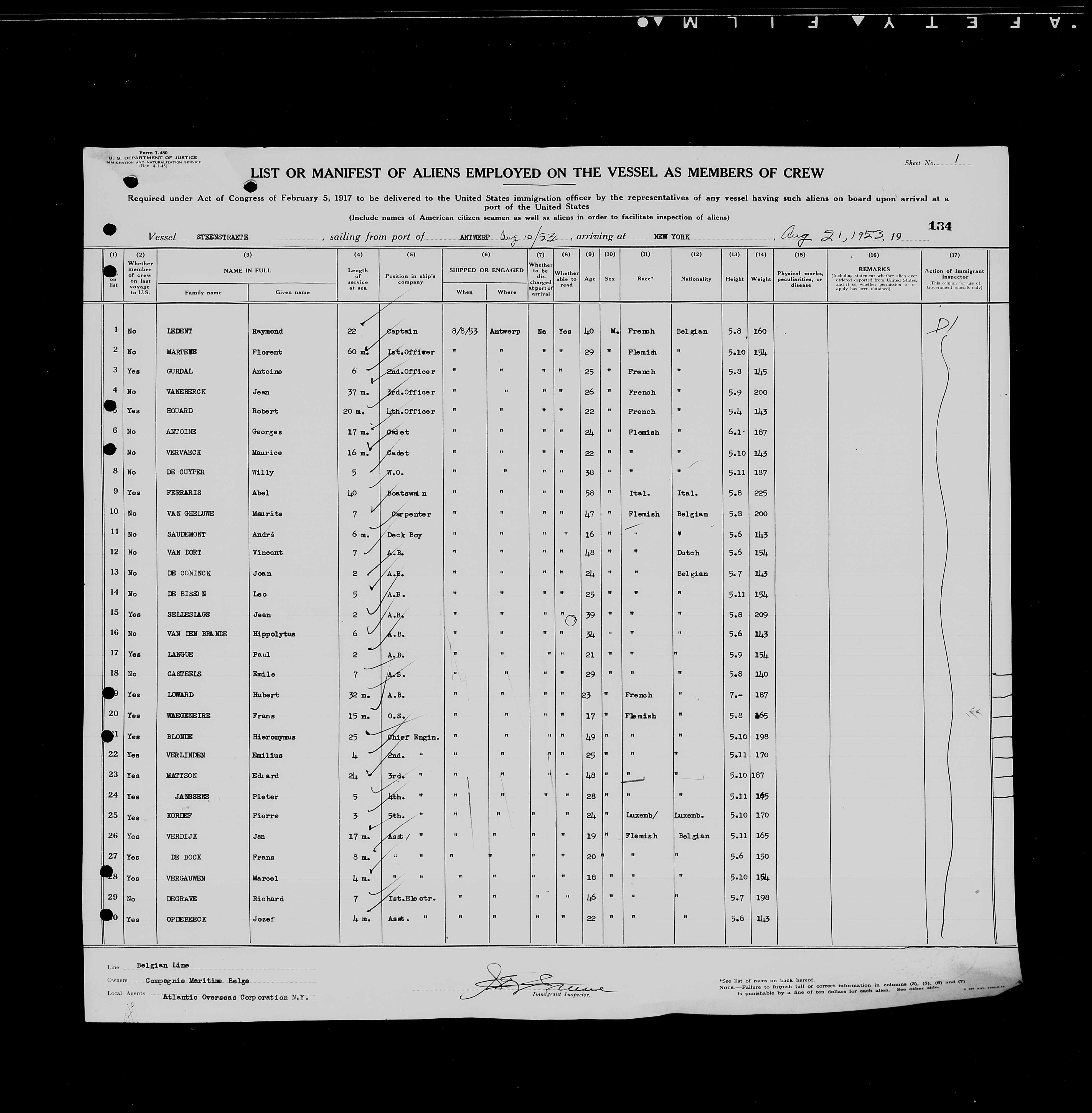Click the Nationality column header
The width and height of the screenshot is (1092, 1113).
tap(696, 279)
